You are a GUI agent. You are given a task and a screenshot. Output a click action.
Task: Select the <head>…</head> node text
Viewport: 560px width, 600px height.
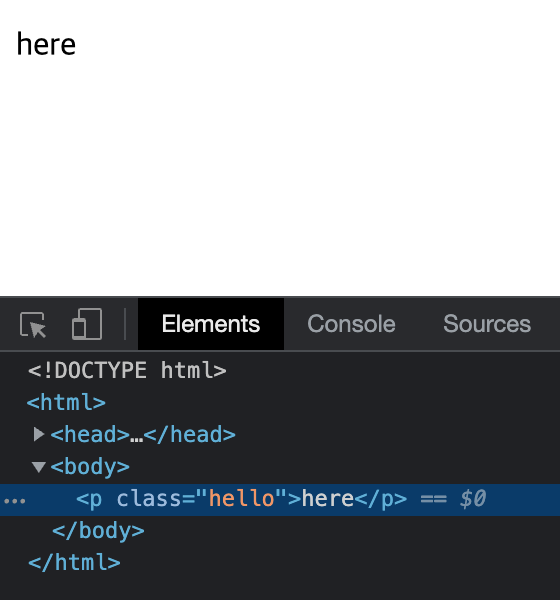pos(143,435)
